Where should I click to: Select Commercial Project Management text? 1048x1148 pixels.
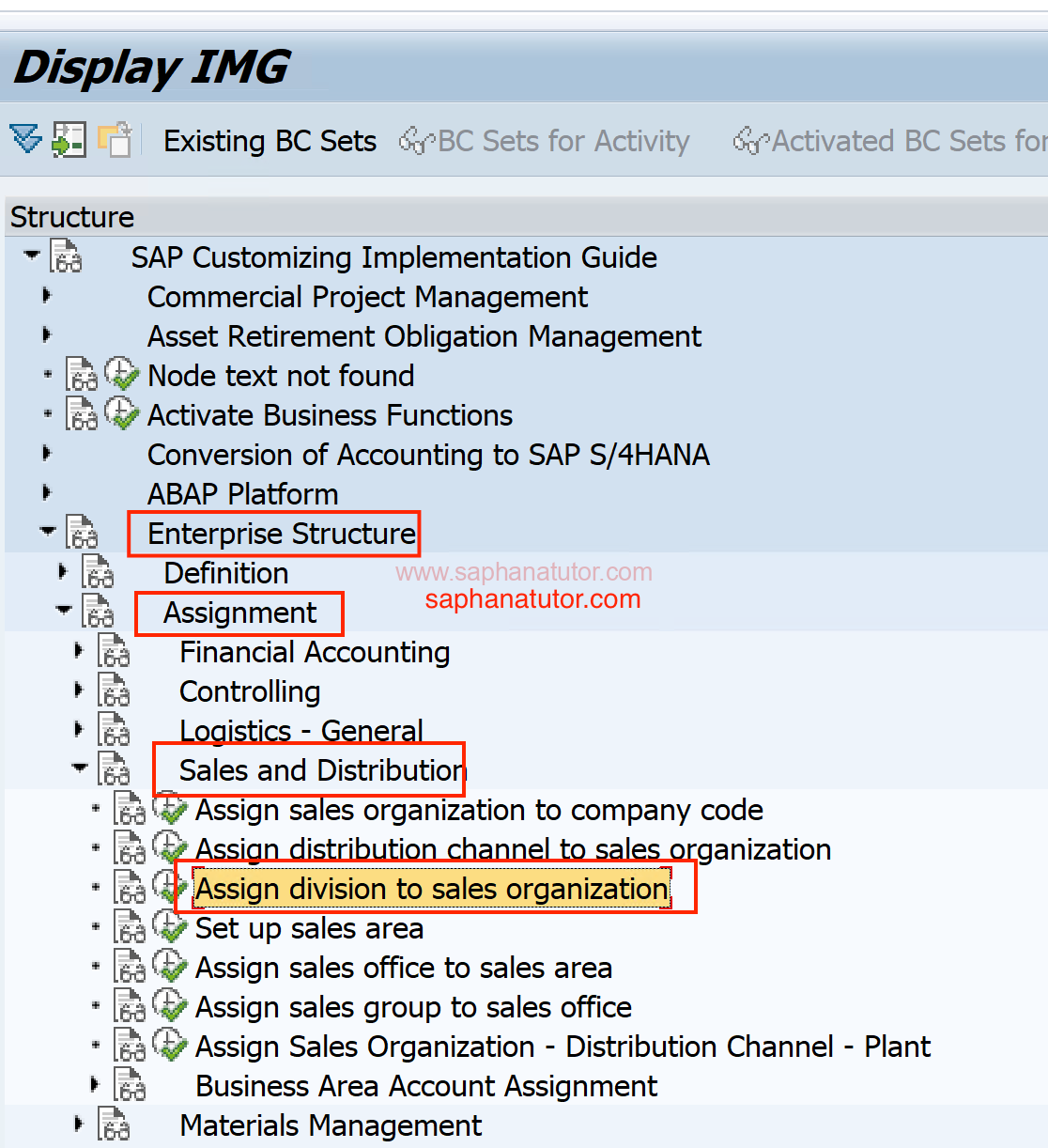tap(368, 297)
